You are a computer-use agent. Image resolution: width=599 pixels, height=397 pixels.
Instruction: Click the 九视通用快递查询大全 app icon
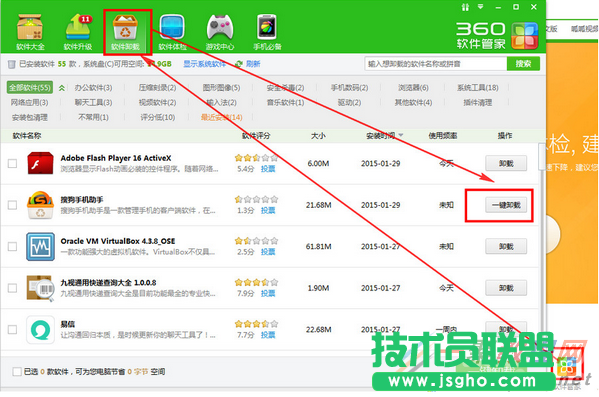click(x=40, y=288)
